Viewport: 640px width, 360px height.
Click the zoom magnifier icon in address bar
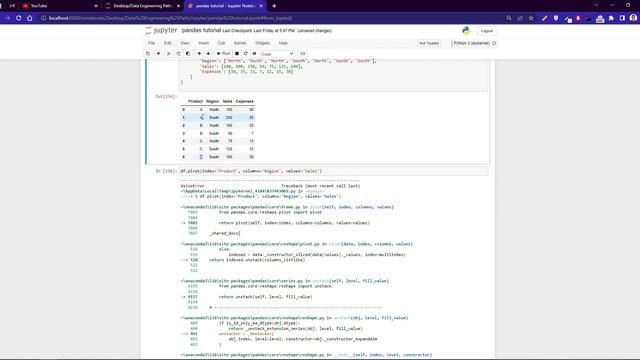pyautogui.click(x=509, y=18)
